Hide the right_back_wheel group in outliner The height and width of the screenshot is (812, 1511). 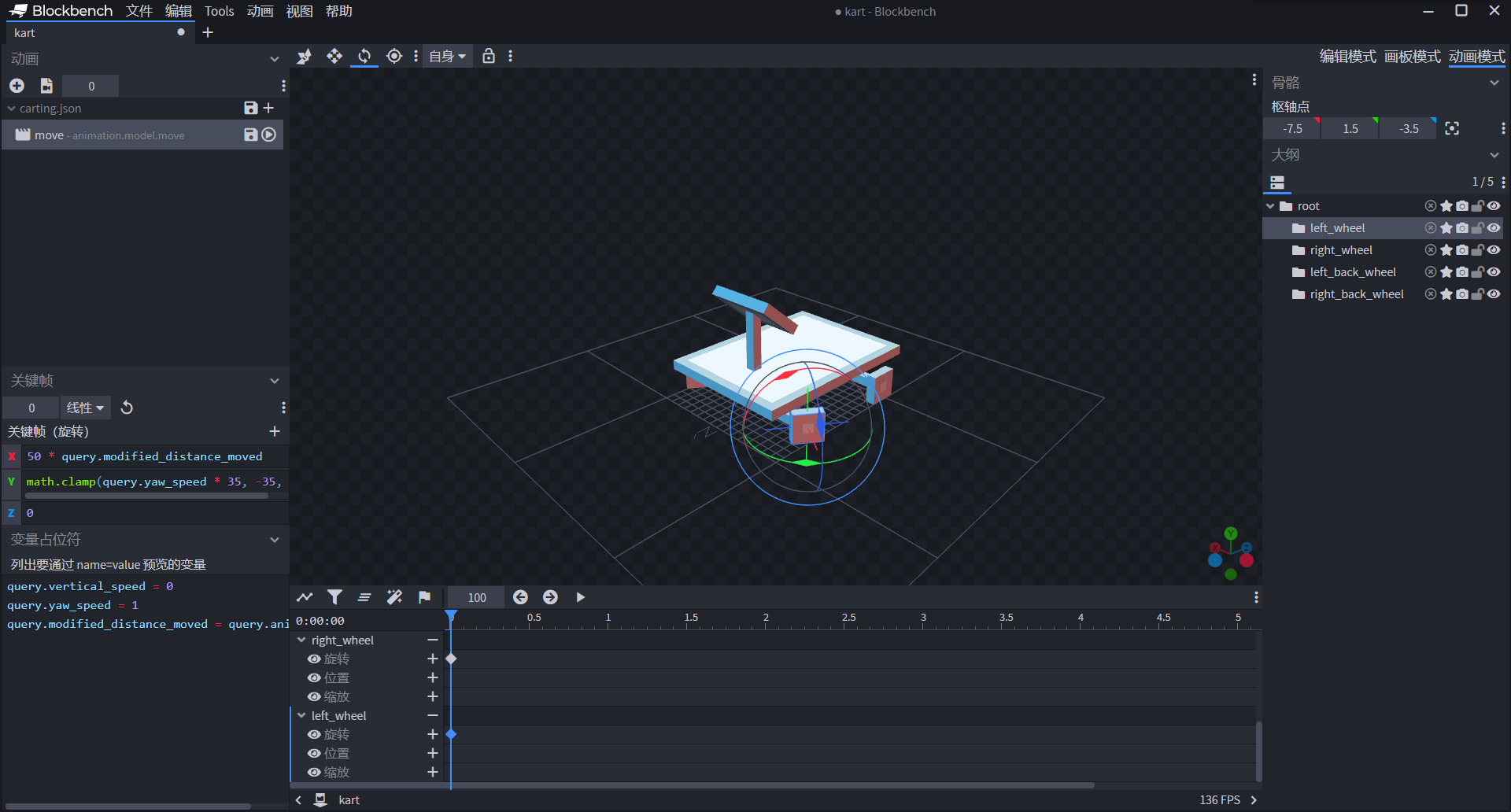pyautogui.click(x=1493, y=294)
